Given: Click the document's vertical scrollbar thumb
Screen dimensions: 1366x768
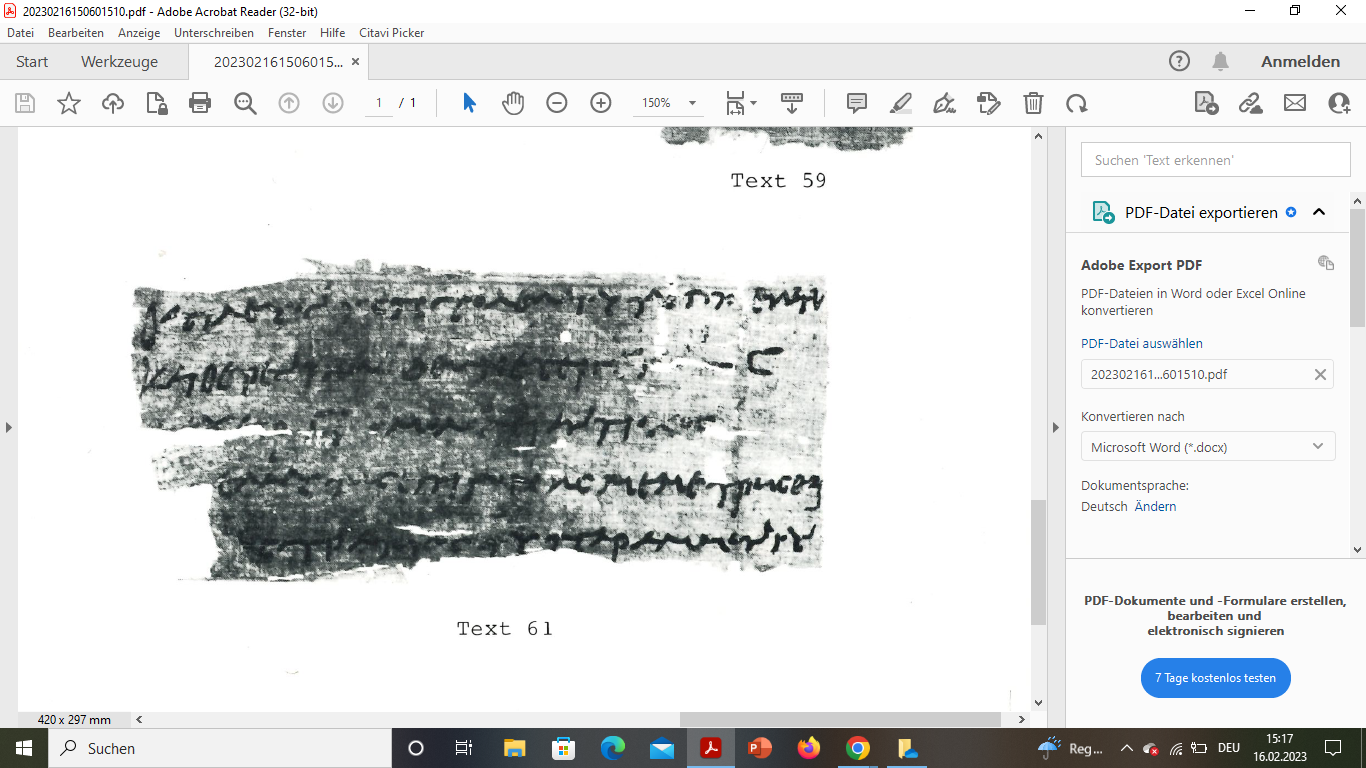Looking at the screenshot, I should click(1038, 562).
